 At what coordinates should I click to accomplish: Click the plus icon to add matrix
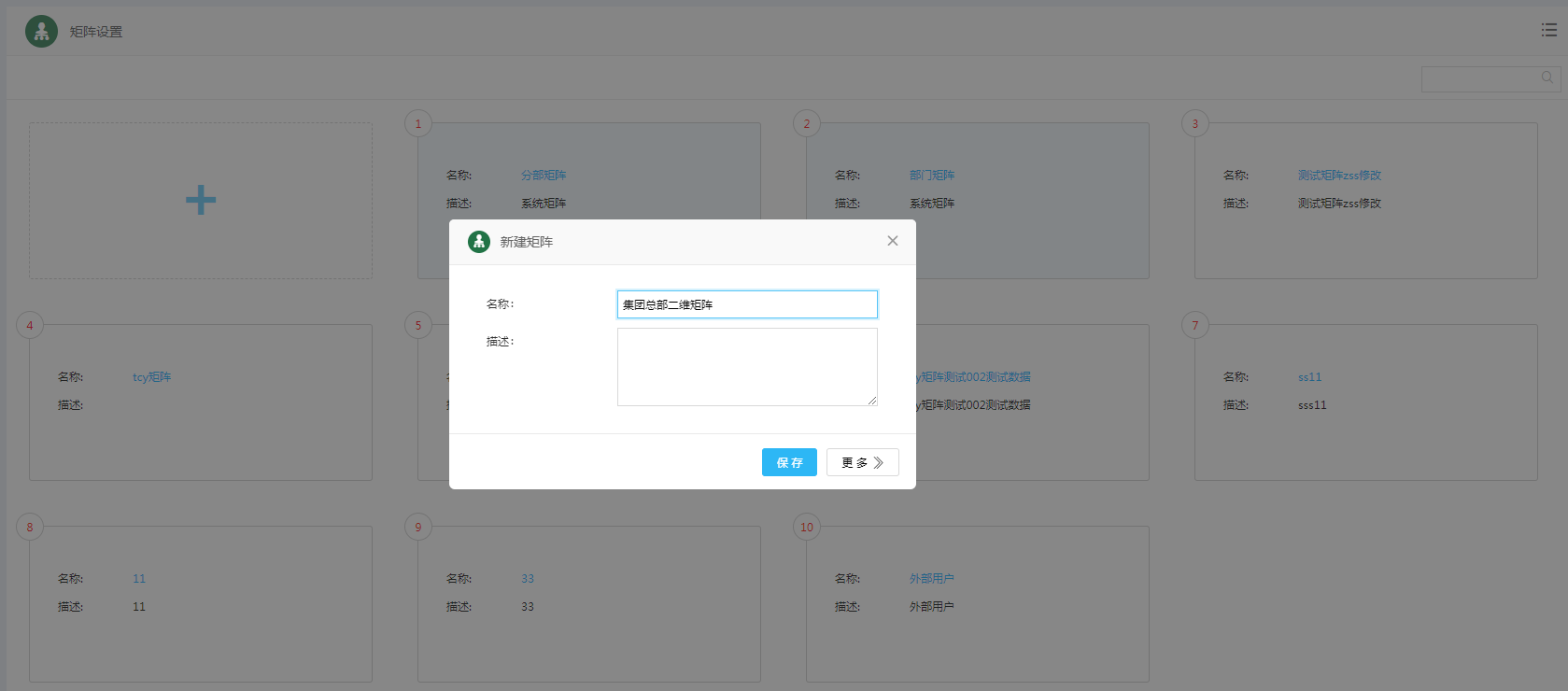pyautogui.click(x=201, y=200)
